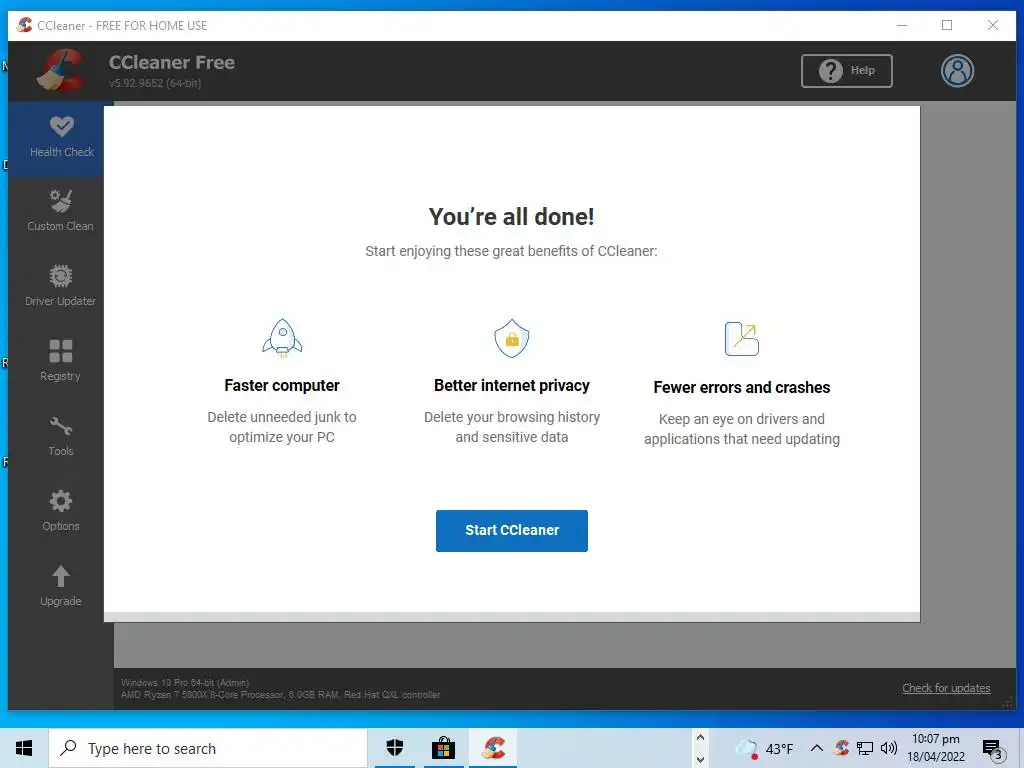Click "Fewer errors and crashes" heading text
This screenshot has height=768, width=1024.
pos(741,387)
